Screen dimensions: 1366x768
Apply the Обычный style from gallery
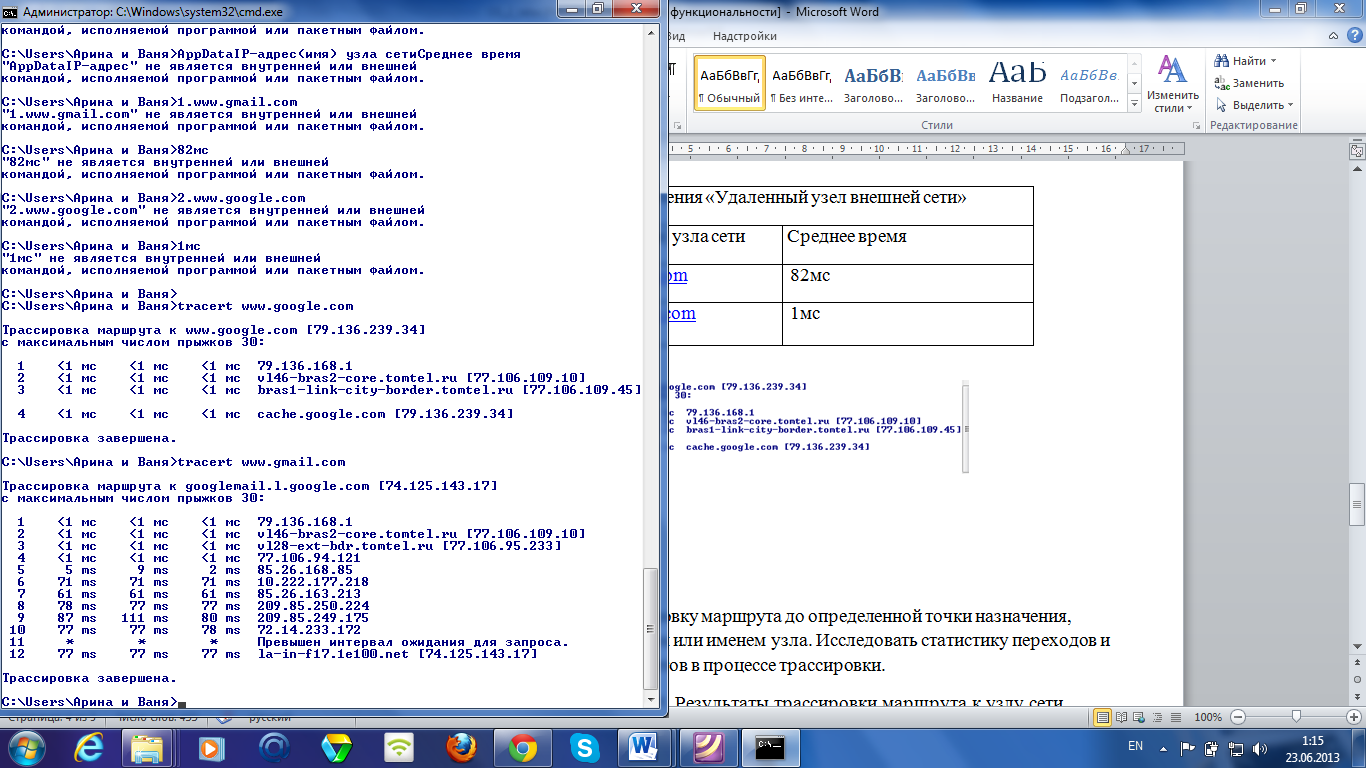(730, 83)
